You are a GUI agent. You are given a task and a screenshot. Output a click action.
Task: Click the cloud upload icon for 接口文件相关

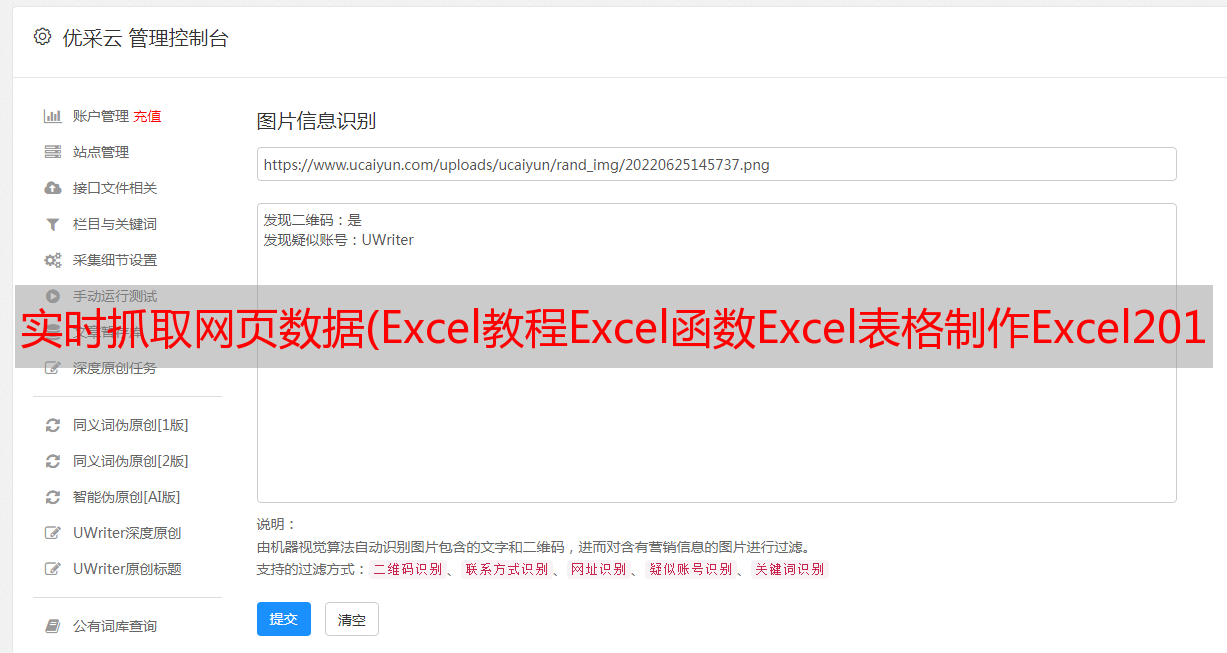[x=53, y=188]
